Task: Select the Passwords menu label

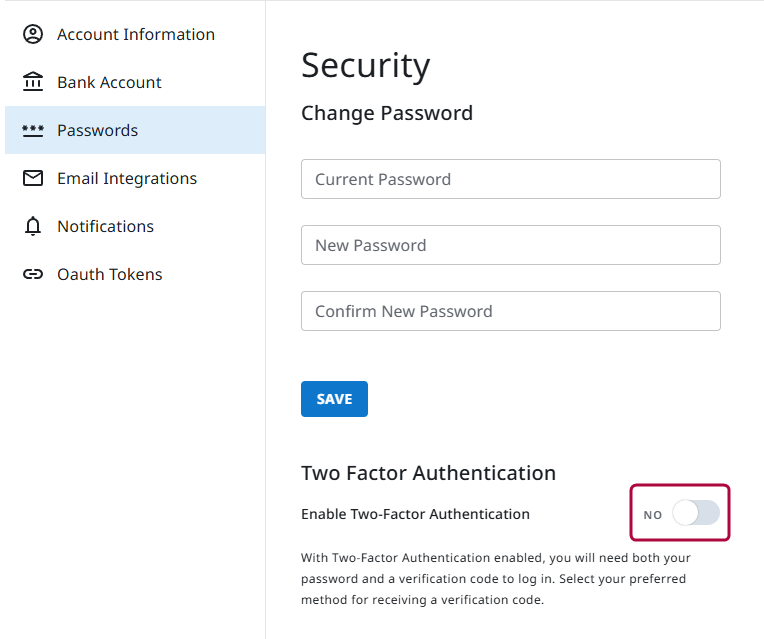Action: (97, 131)
